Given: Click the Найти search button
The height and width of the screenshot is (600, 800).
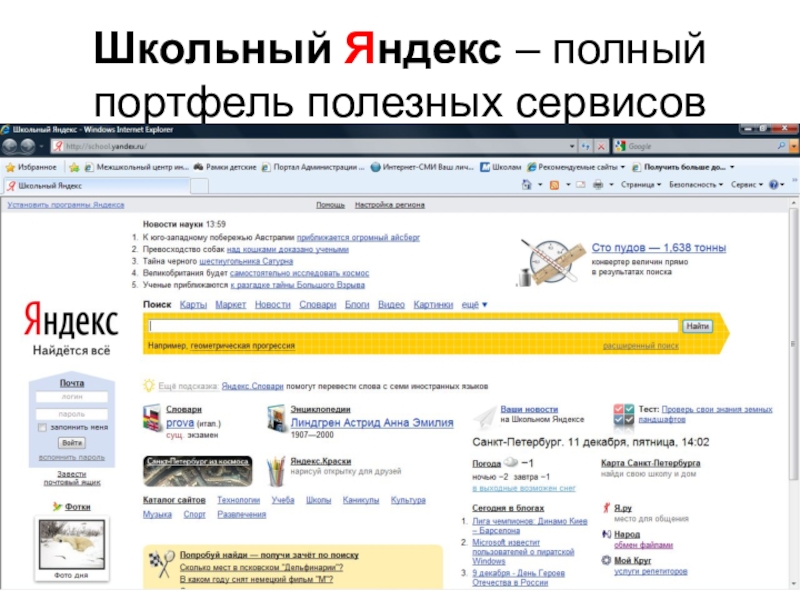Looking at the screenshot, I should (x=697, y=326).
